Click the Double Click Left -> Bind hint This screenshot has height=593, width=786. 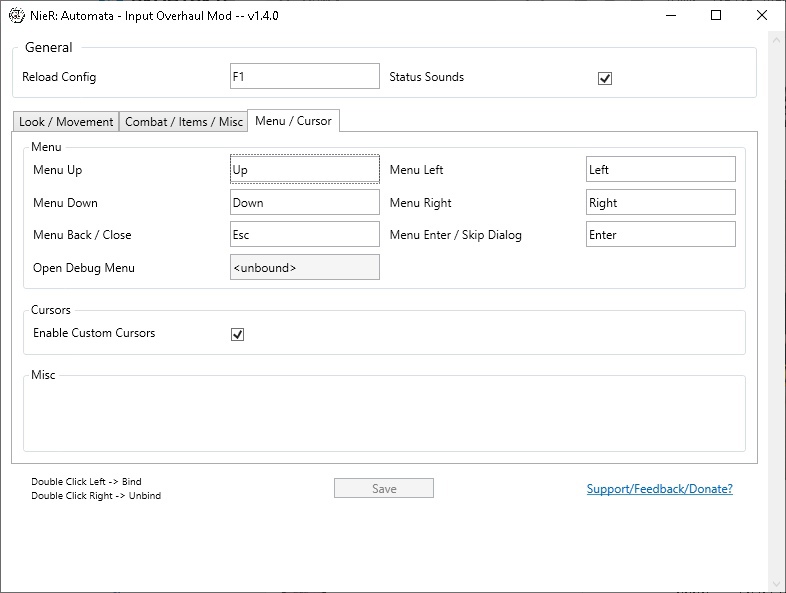[86, 481]
